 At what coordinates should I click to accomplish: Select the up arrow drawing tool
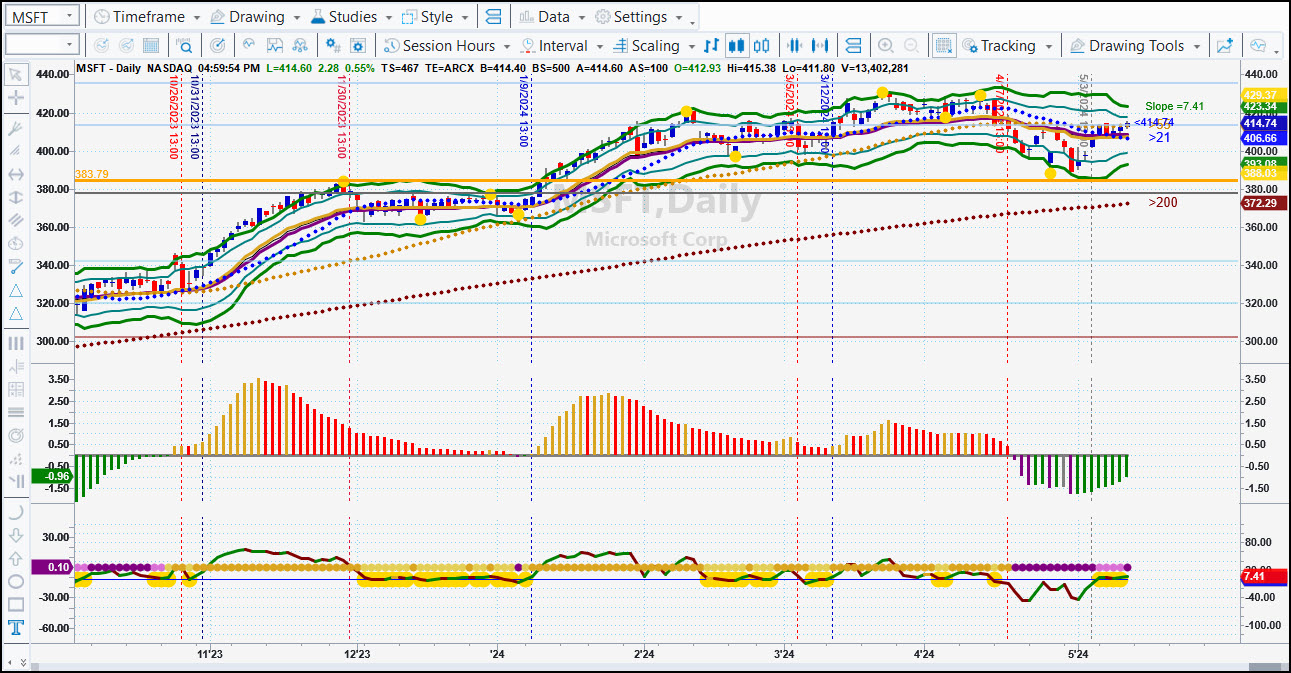(x=15, y=558)
